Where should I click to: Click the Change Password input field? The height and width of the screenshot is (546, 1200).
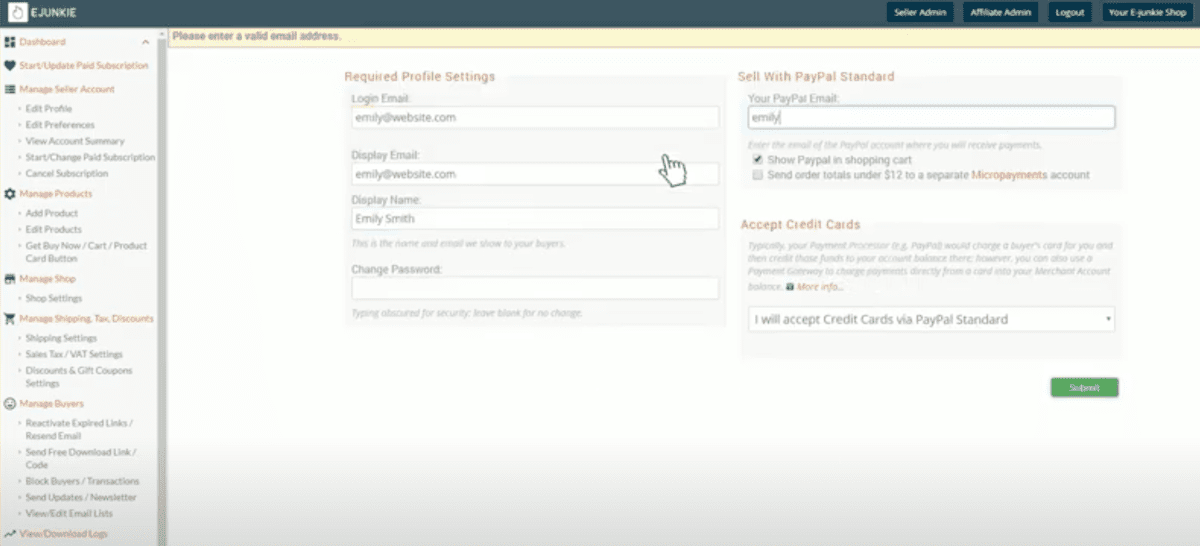pyautogui.click(x=535, y=289)
